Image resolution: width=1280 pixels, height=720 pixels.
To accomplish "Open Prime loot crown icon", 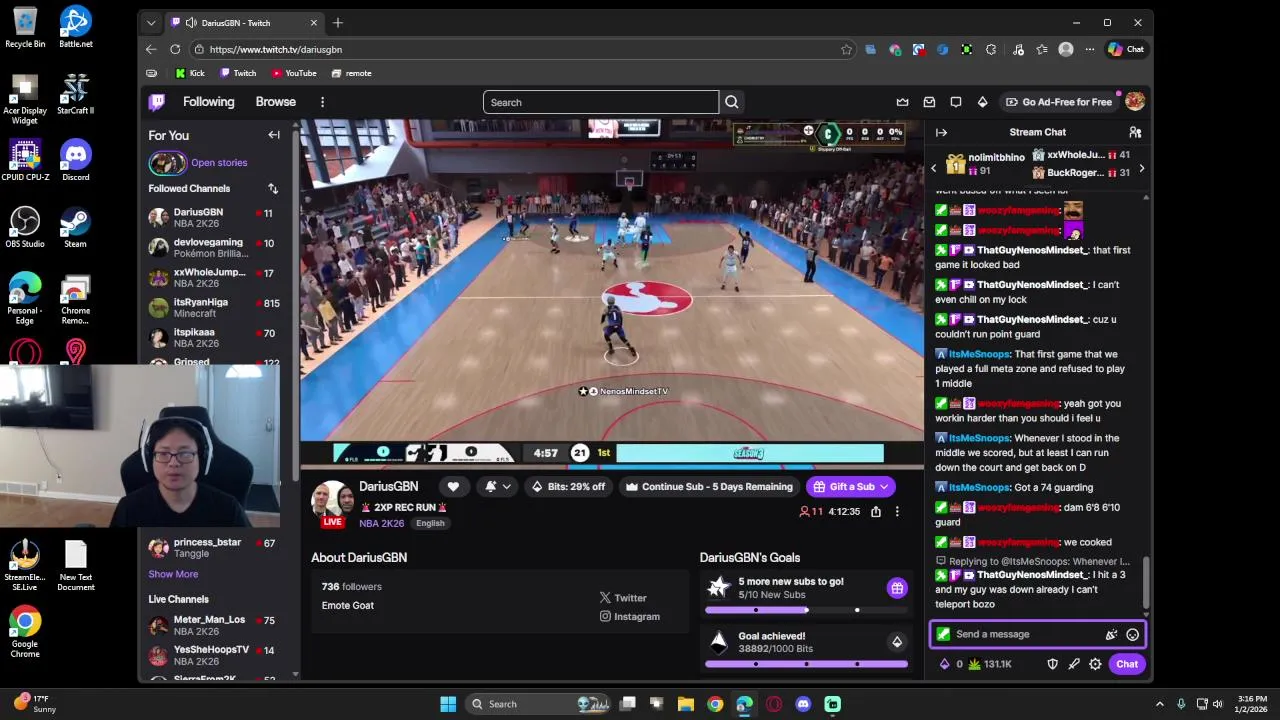I will 902,102.
